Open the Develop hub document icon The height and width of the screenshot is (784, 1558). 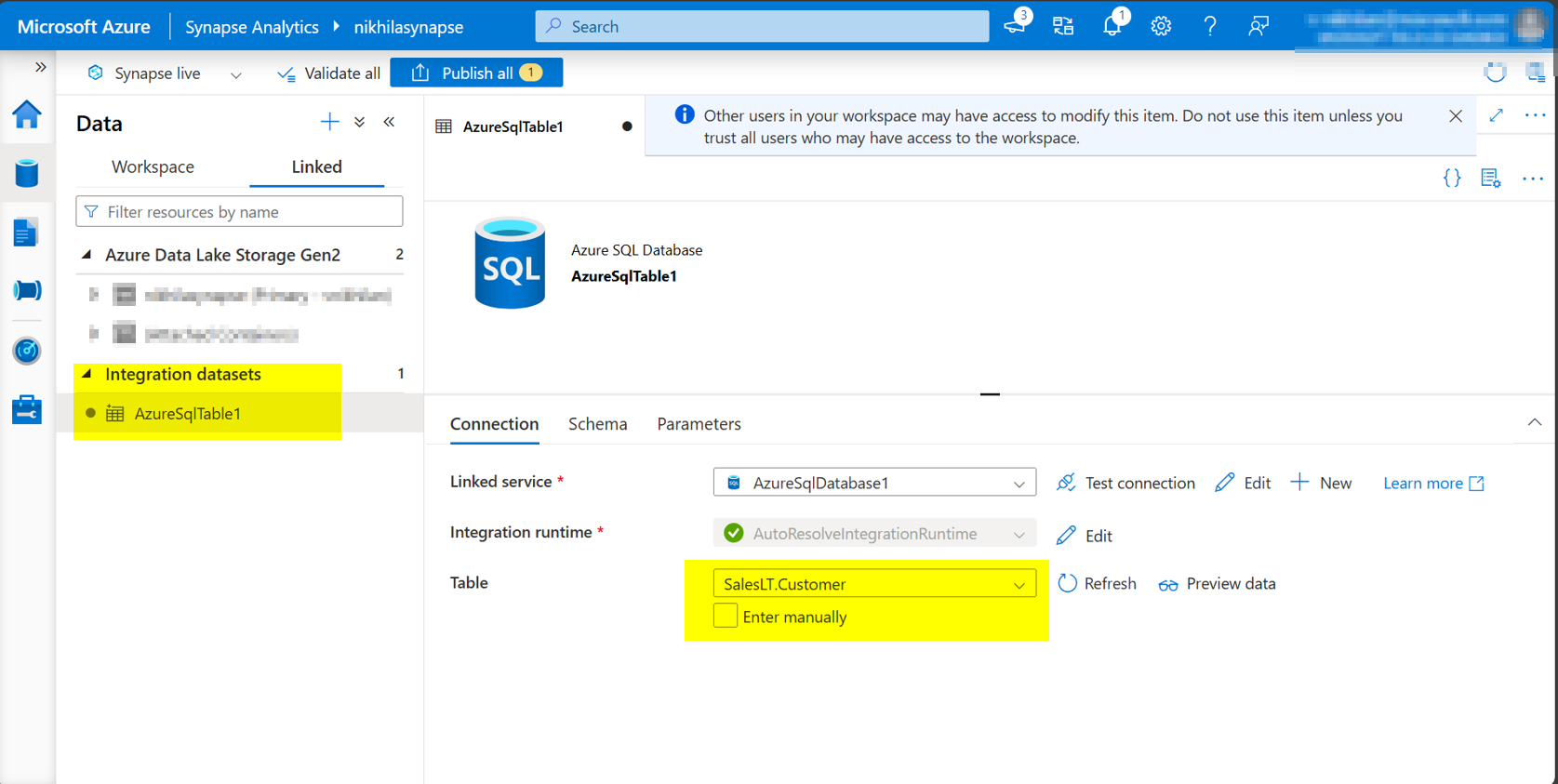click(x=26, y=233)
